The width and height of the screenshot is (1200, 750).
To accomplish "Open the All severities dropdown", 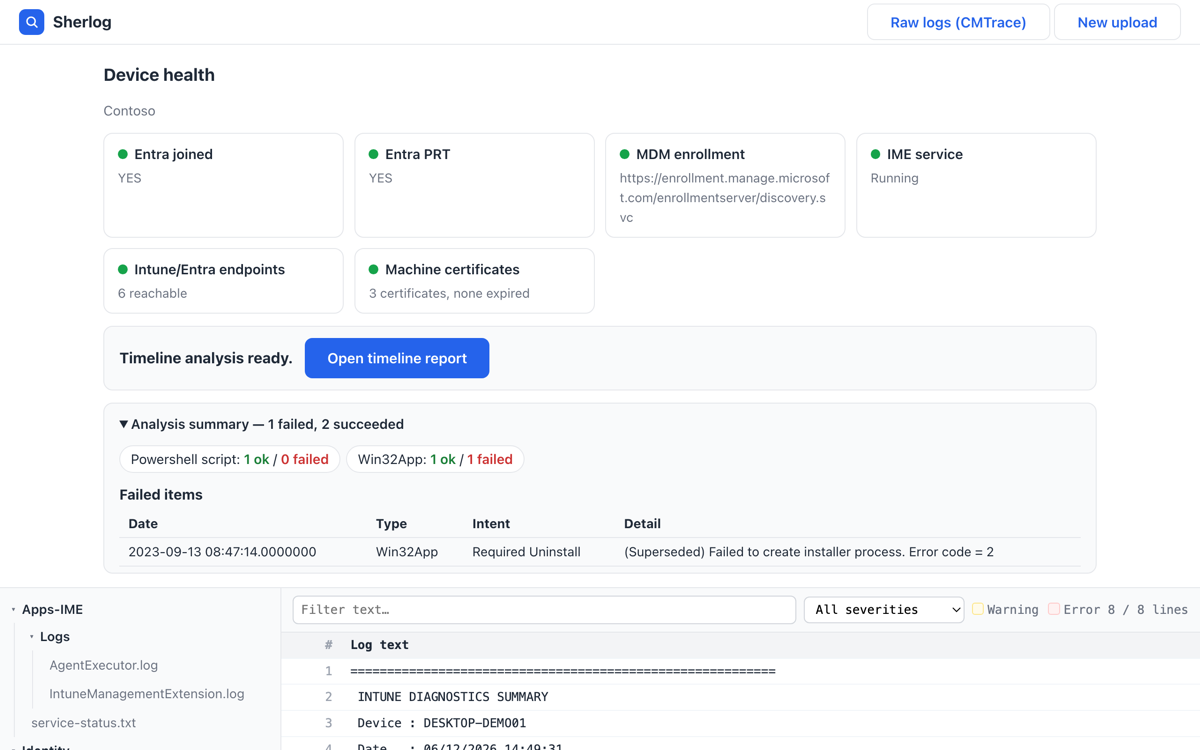I will pos(884,609).
